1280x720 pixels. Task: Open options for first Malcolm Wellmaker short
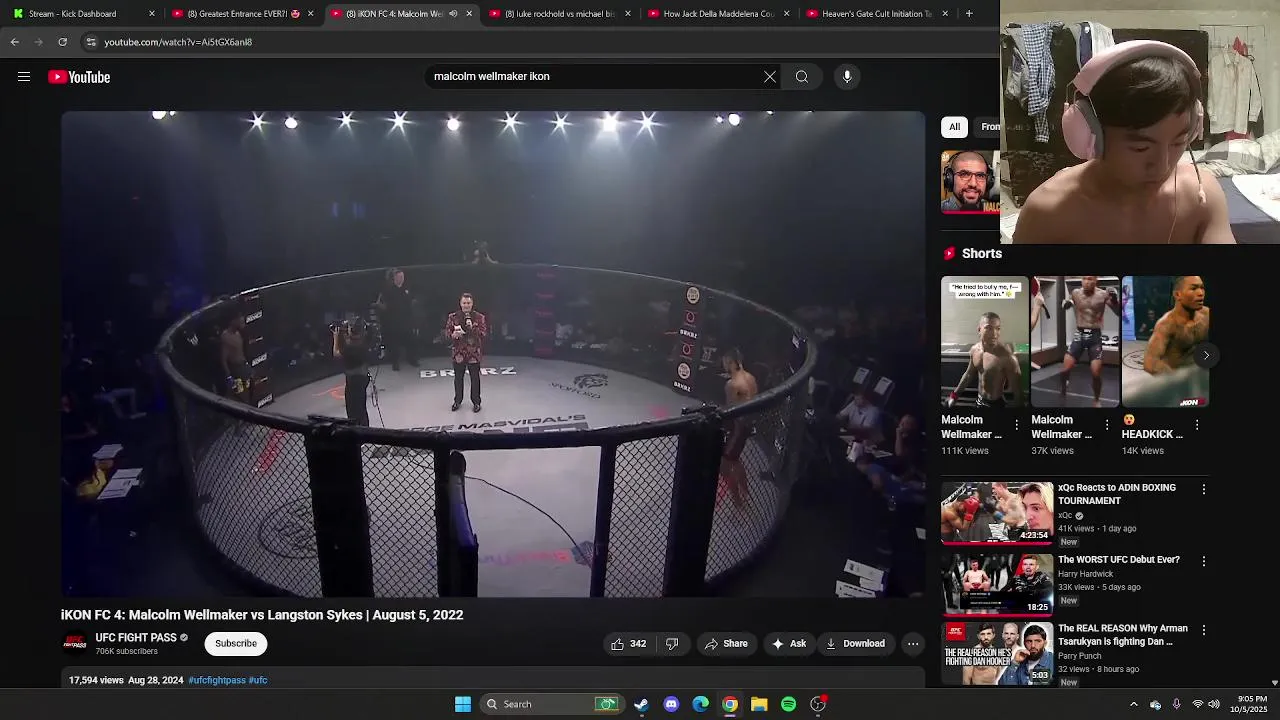1017,425
